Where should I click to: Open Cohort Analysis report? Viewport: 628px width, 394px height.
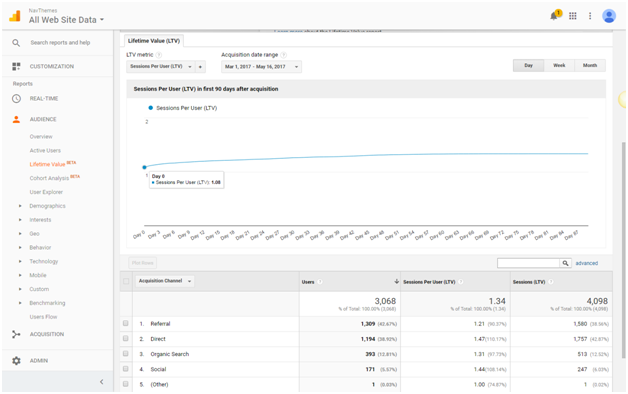pos(49,178)
